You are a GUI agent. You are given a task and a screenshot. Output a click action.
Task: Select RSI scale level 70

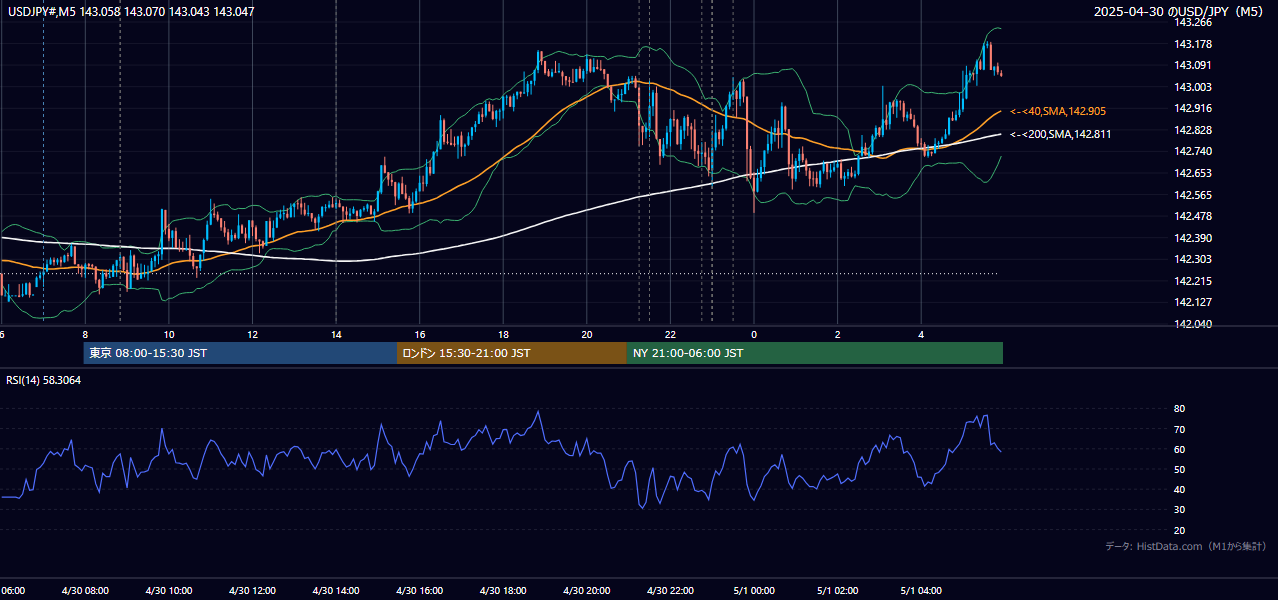pos(1179,429)
